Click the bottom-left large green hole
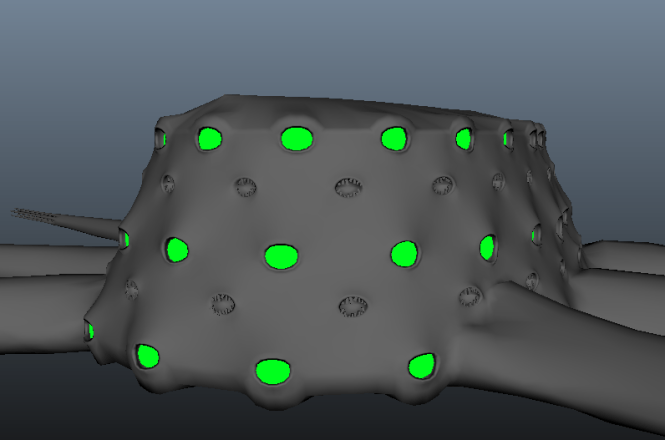The image size is (665, 440). [148, 355]
